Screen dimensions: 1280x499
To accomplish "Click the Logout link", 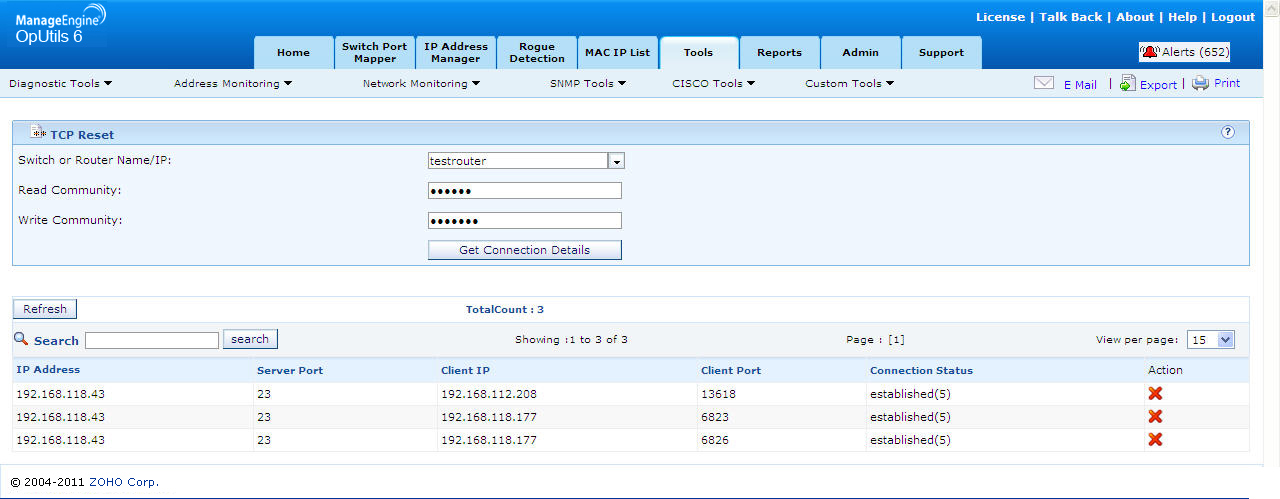I will point(1232,17).
